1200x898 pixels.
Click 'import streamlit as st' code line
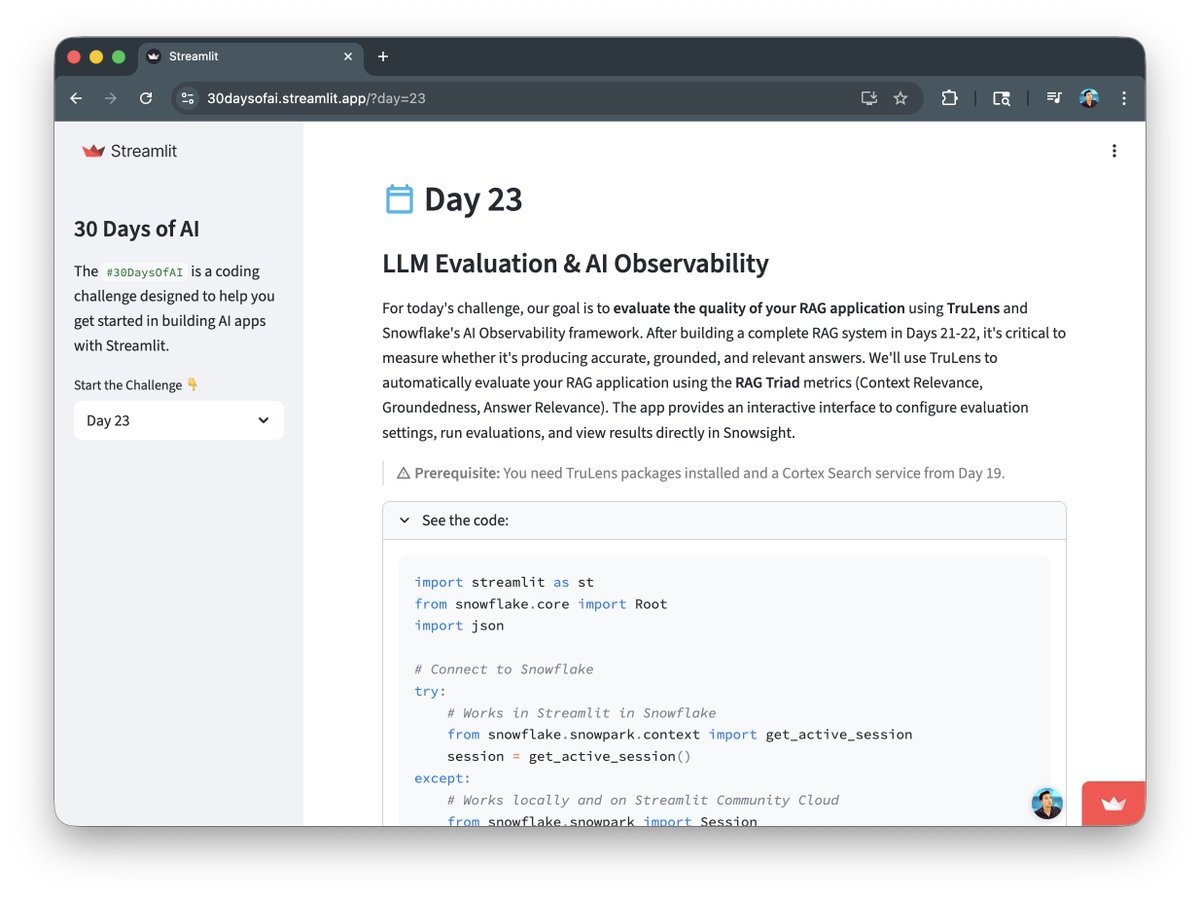coord(504,582)
